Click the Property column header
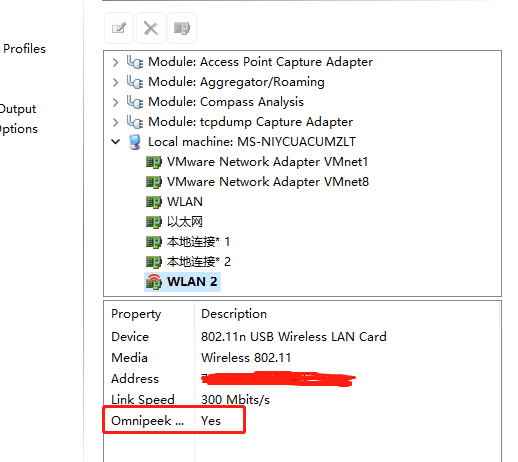 (x=136, y=314)
